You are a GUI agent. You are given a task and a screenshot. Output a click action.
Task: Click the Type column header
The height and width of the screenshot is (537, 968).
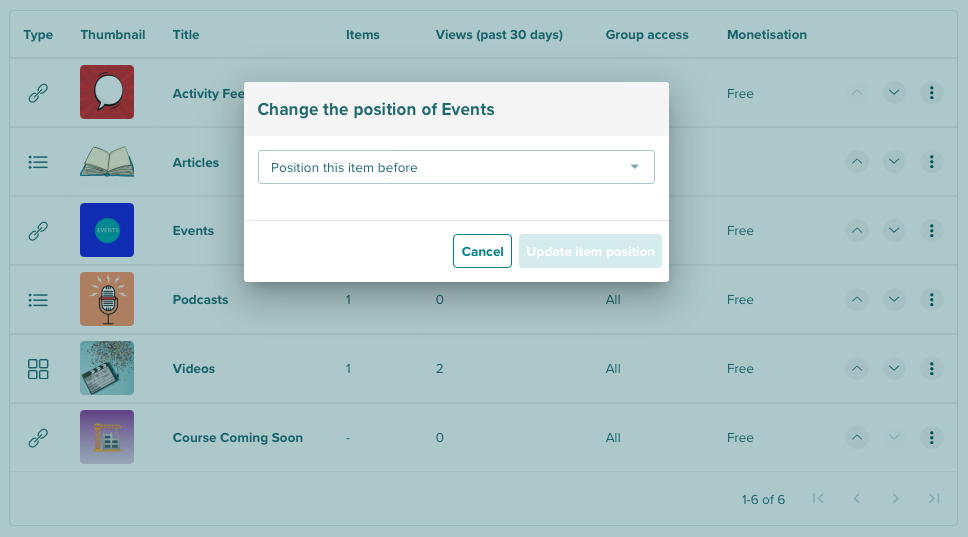(x=38, y=35)
